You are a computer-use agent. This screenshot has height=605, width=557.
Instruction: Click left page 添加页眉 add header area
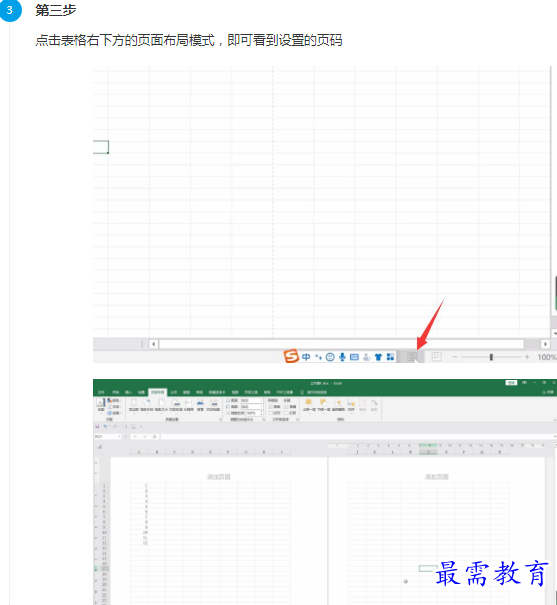[219, 477]
